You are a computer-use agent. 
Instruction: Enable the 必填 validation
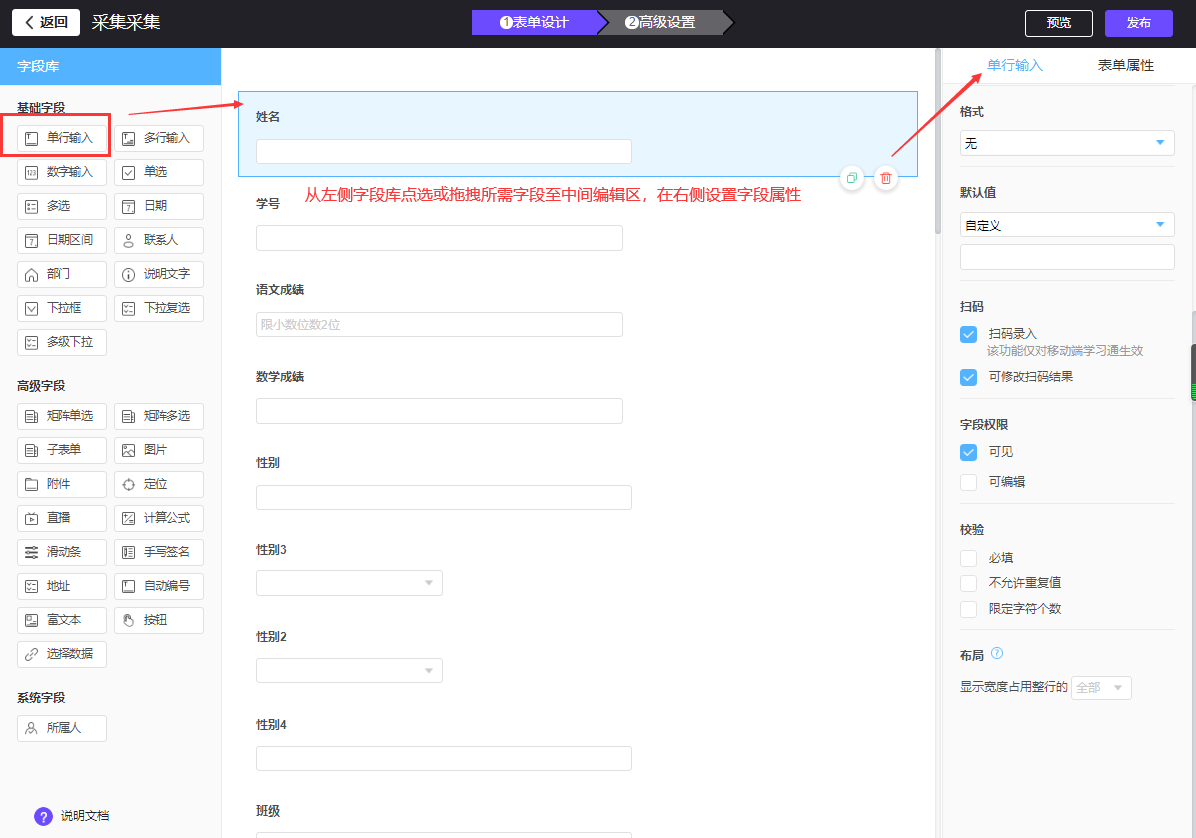coord(969,558)
